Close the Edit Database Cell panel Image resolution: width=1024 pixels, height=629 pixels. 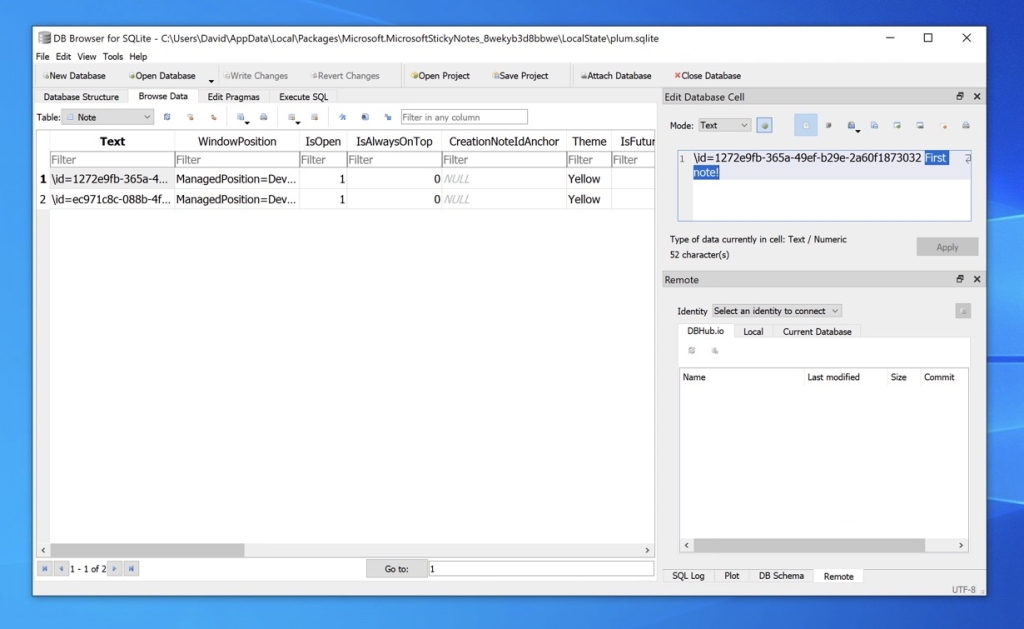[x=977, y=97]
